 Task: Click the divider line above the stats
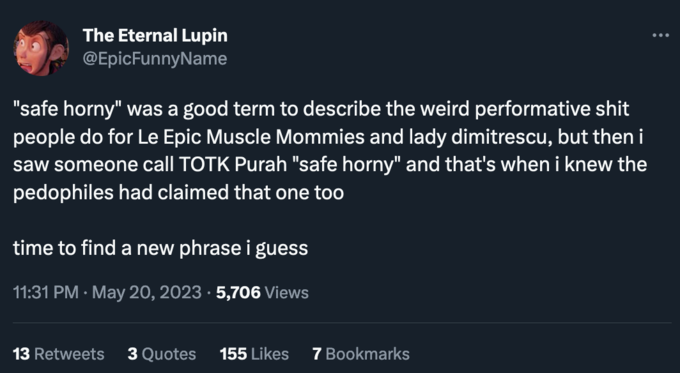[x=342, y=323]
